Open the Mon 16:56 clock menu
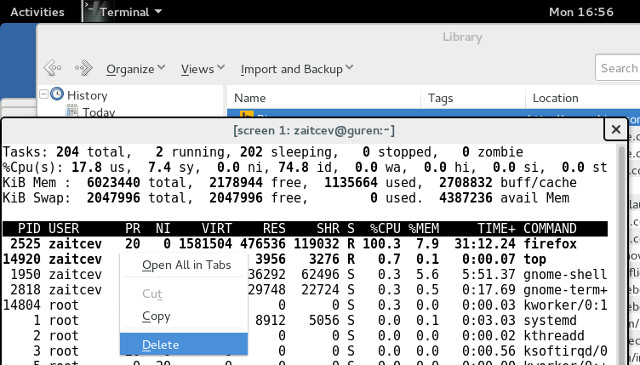This screenshot has height=365, width=640. [x=581, y=12]
